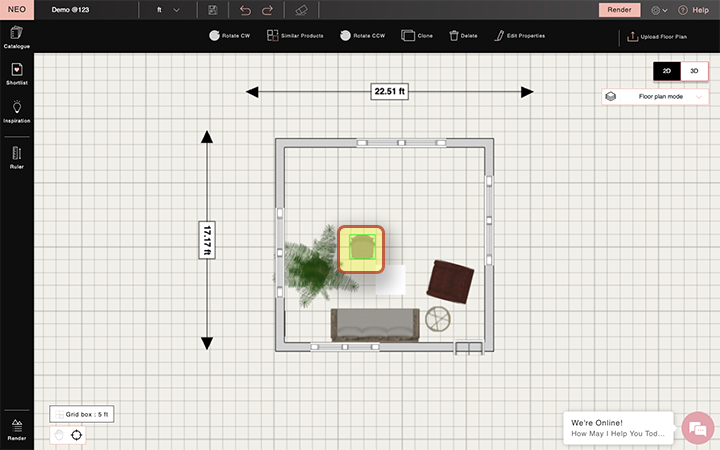The height and width of the screenshot is (450, 720).
Task: Undo the last action
Action: [245, 10]
